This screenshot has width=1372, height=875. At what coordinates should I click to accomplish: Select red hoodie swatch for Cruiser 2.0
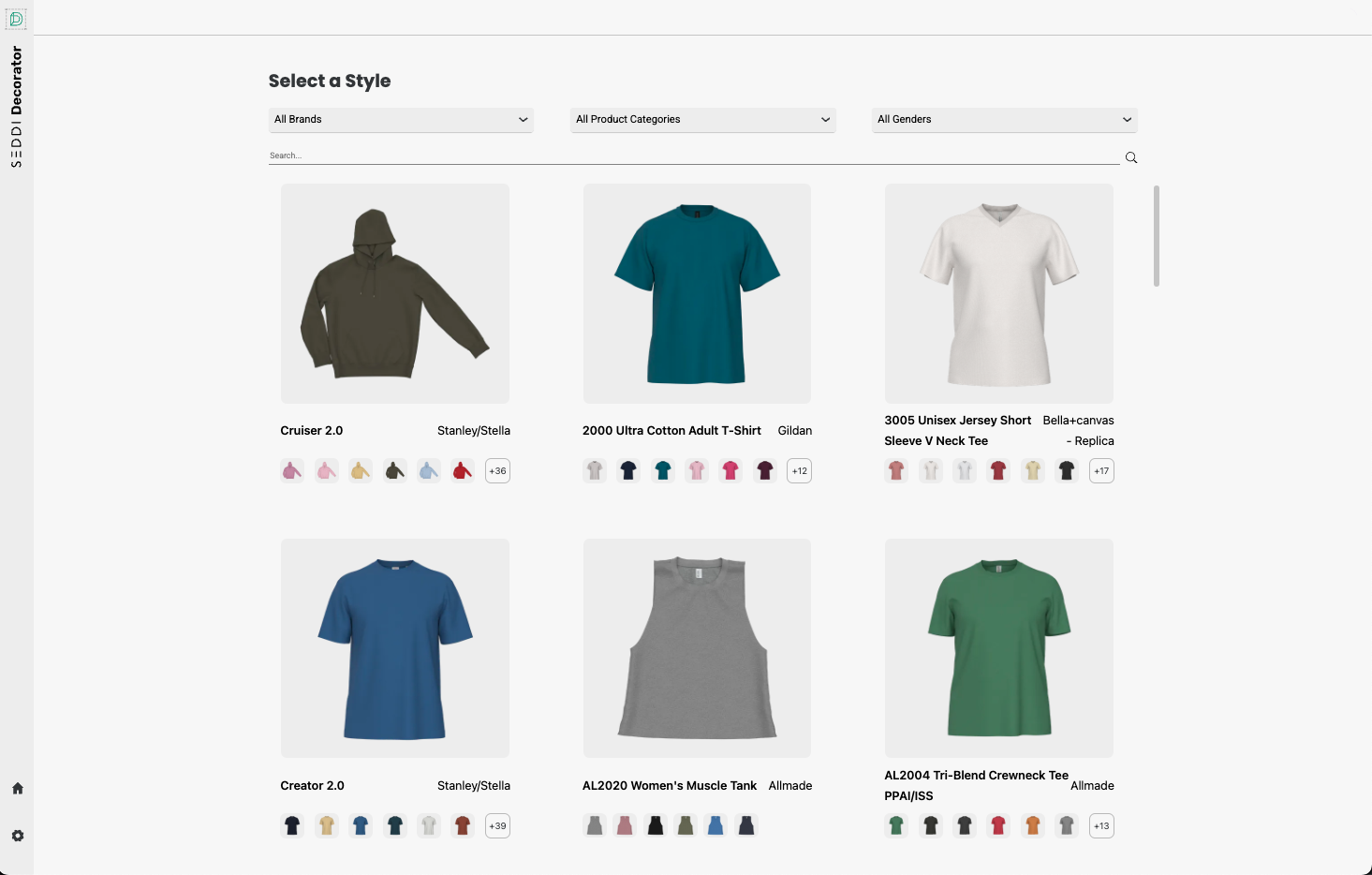(463, 470)
